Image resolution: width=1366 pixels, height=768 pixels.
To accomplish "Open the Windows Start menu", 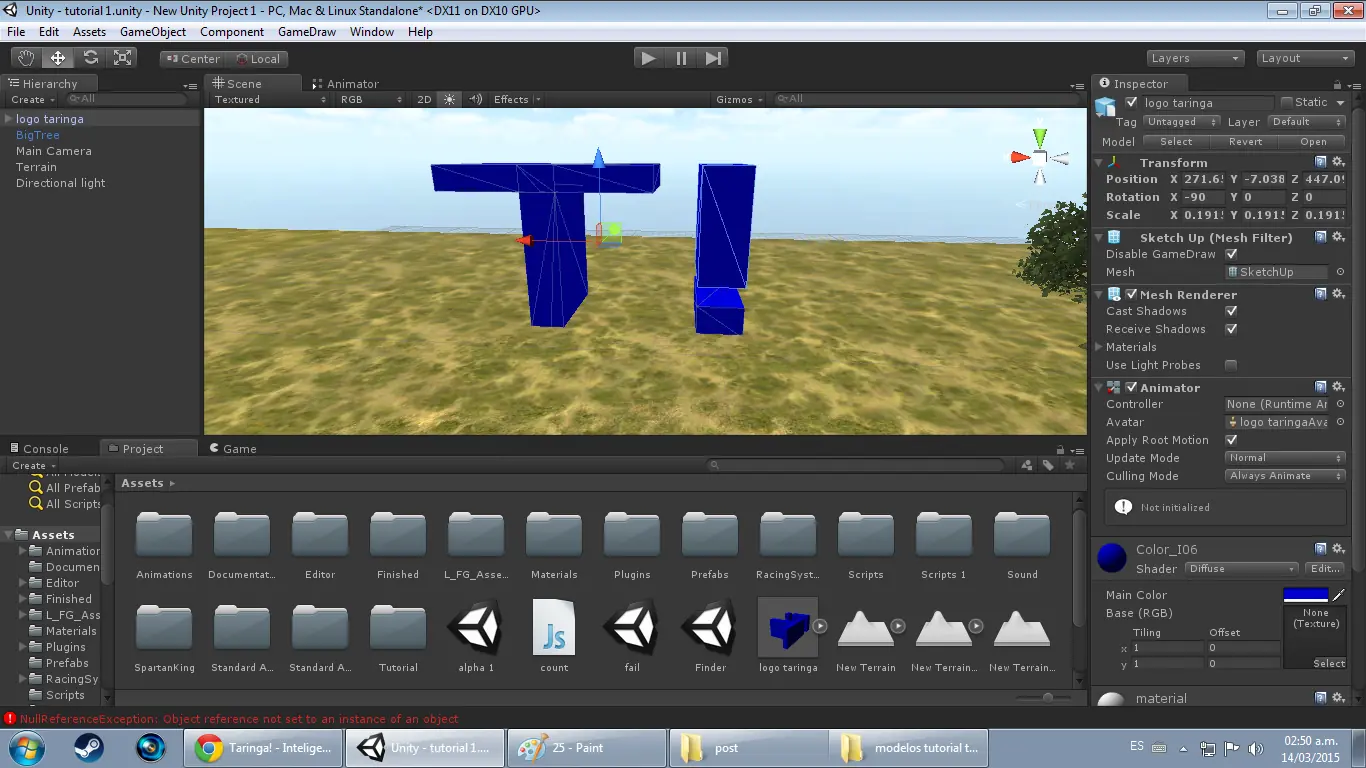I will (x=25, y=747).
